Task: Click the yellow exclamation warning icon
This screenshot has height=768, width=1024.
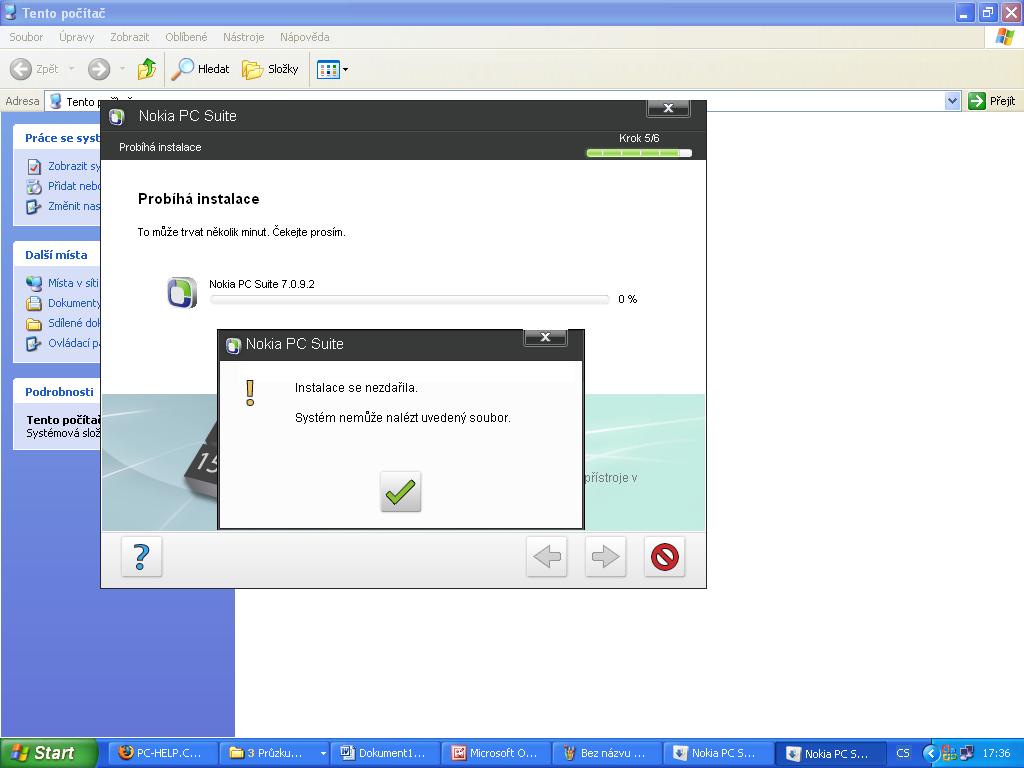Action: click(x=250, y=393)
